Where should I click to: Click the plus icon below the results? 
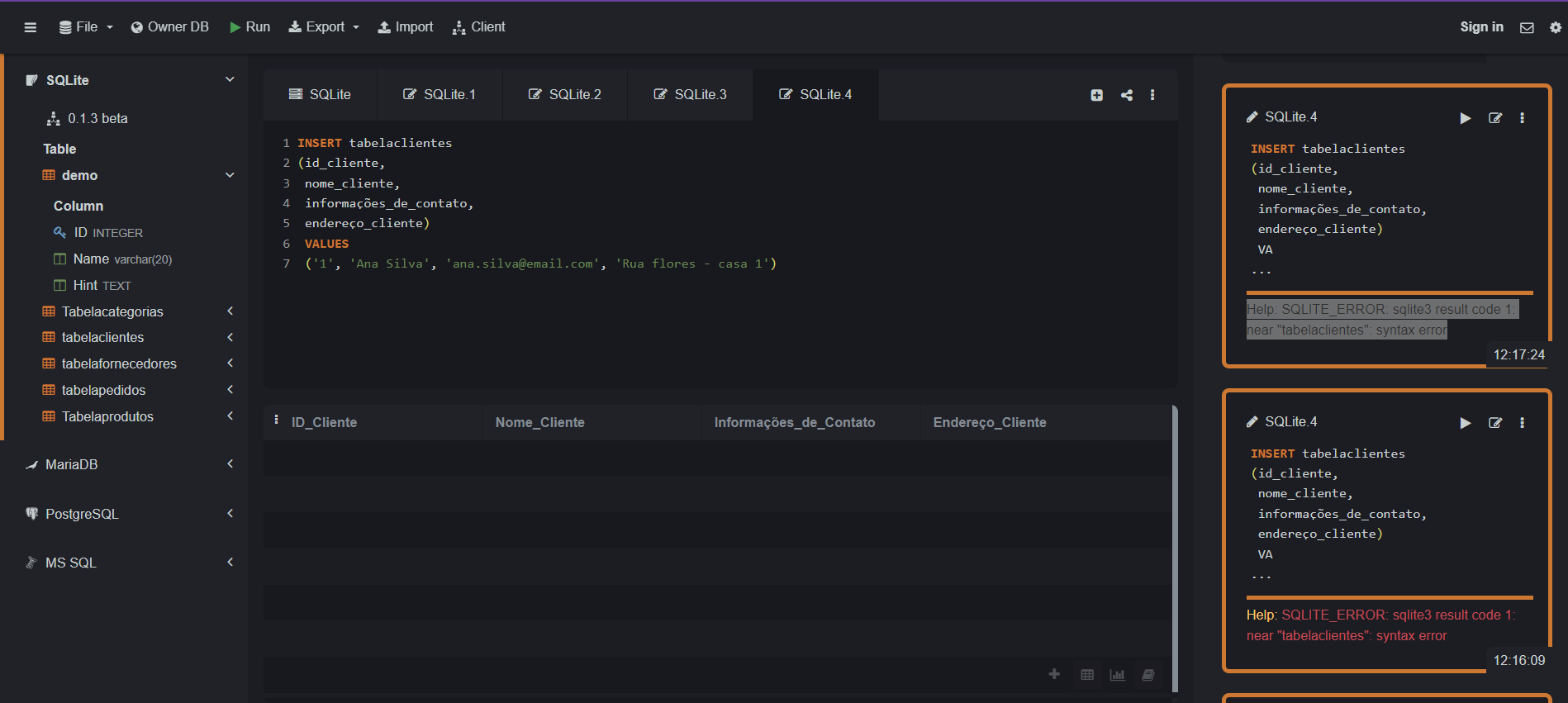1054,674
